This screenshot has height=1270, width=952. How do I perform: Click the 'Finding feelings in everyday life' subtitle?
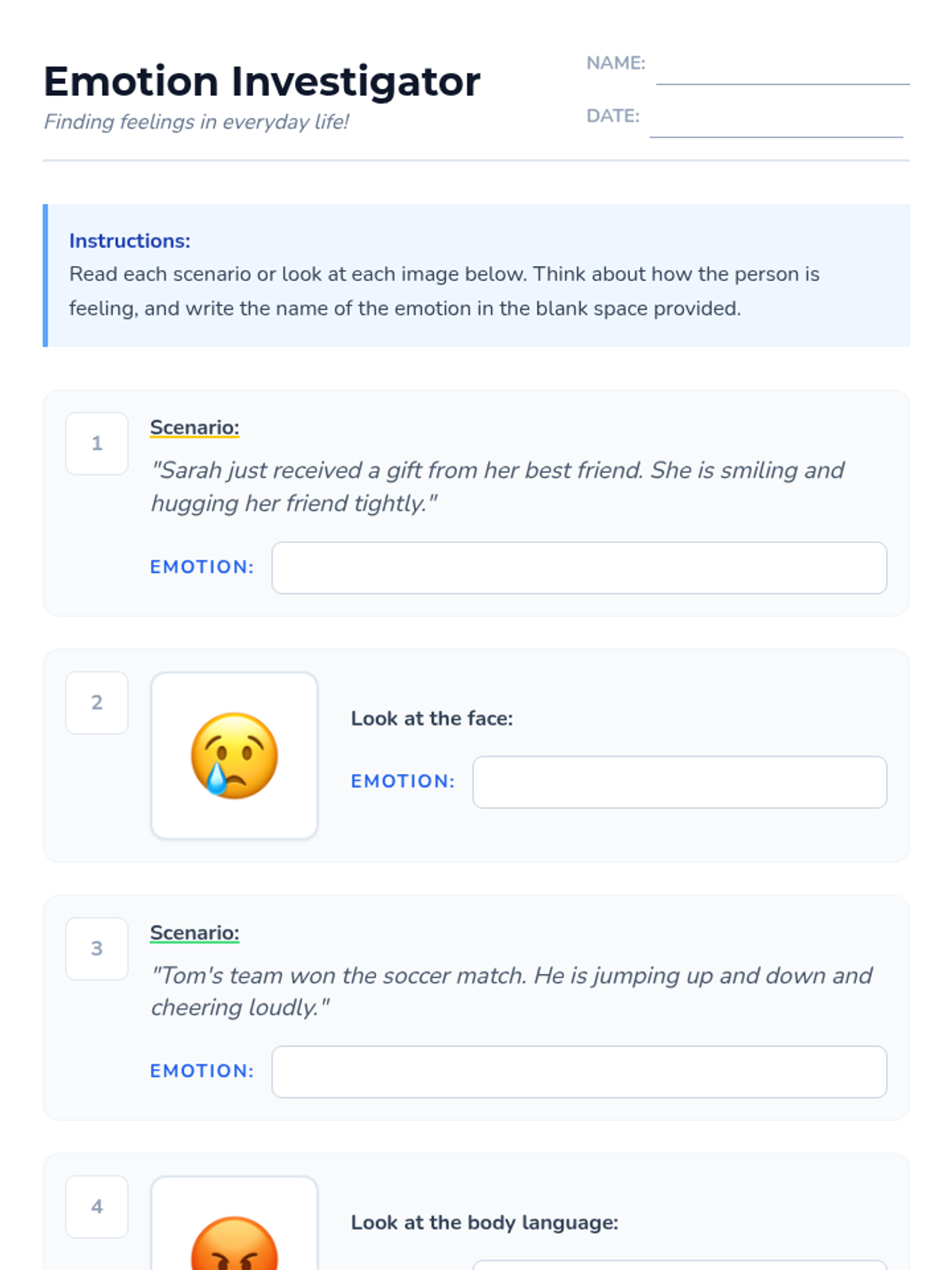tap(196, 121)
